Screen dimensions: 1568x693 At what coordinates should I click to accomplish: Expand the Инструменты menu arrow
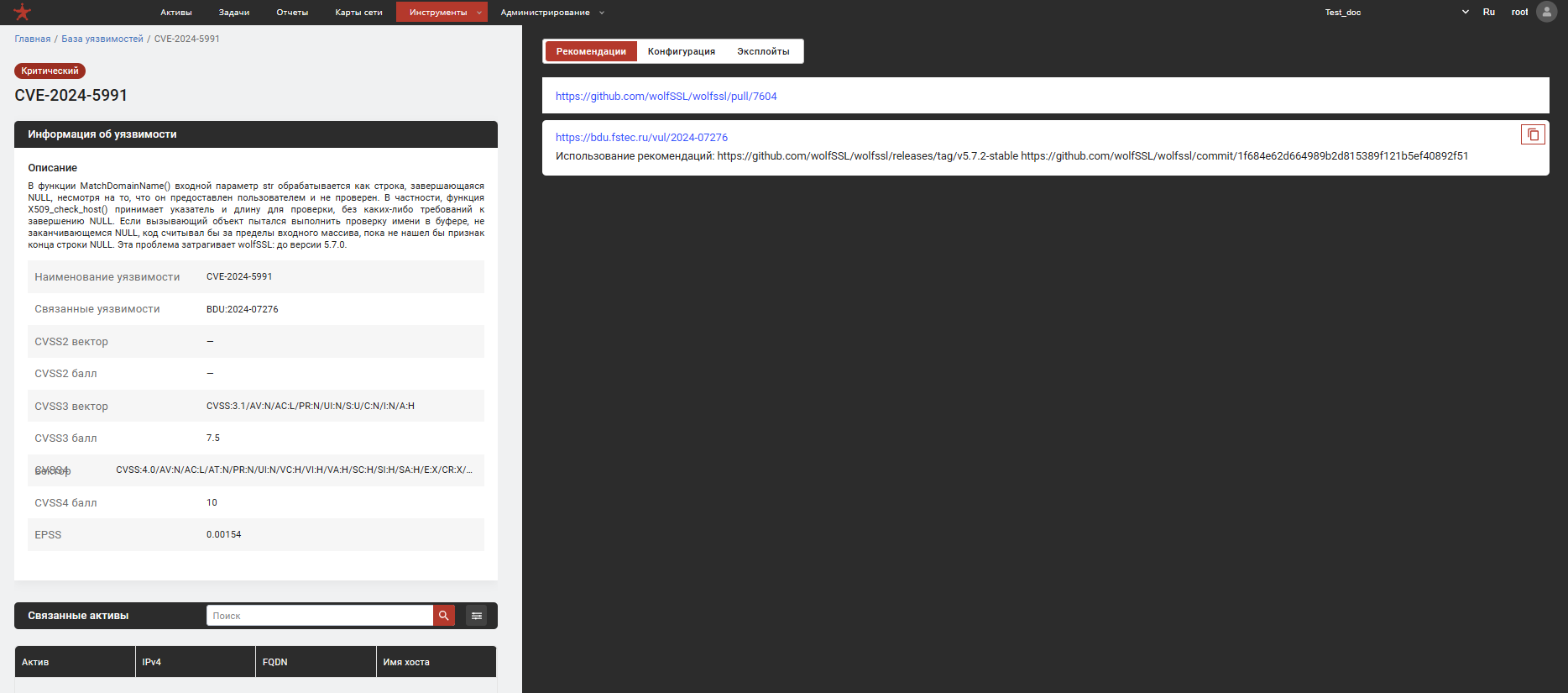pyautogui.click(x=479, y=13)
